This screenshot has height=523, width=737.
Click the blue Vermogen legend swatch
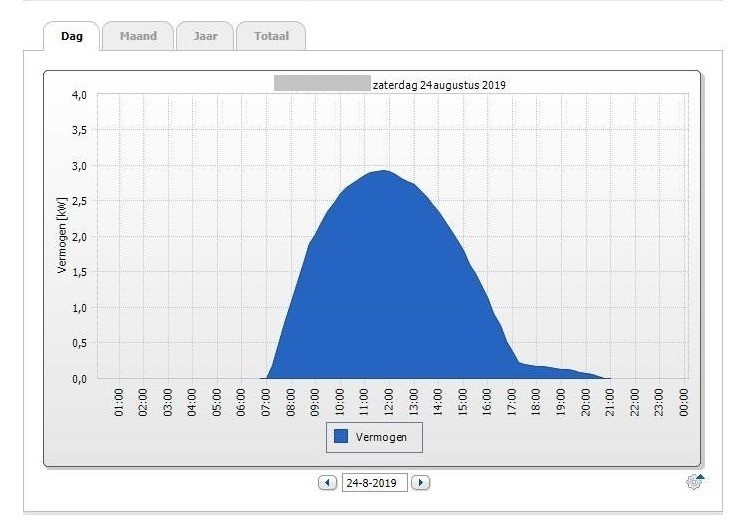(341, 437)
